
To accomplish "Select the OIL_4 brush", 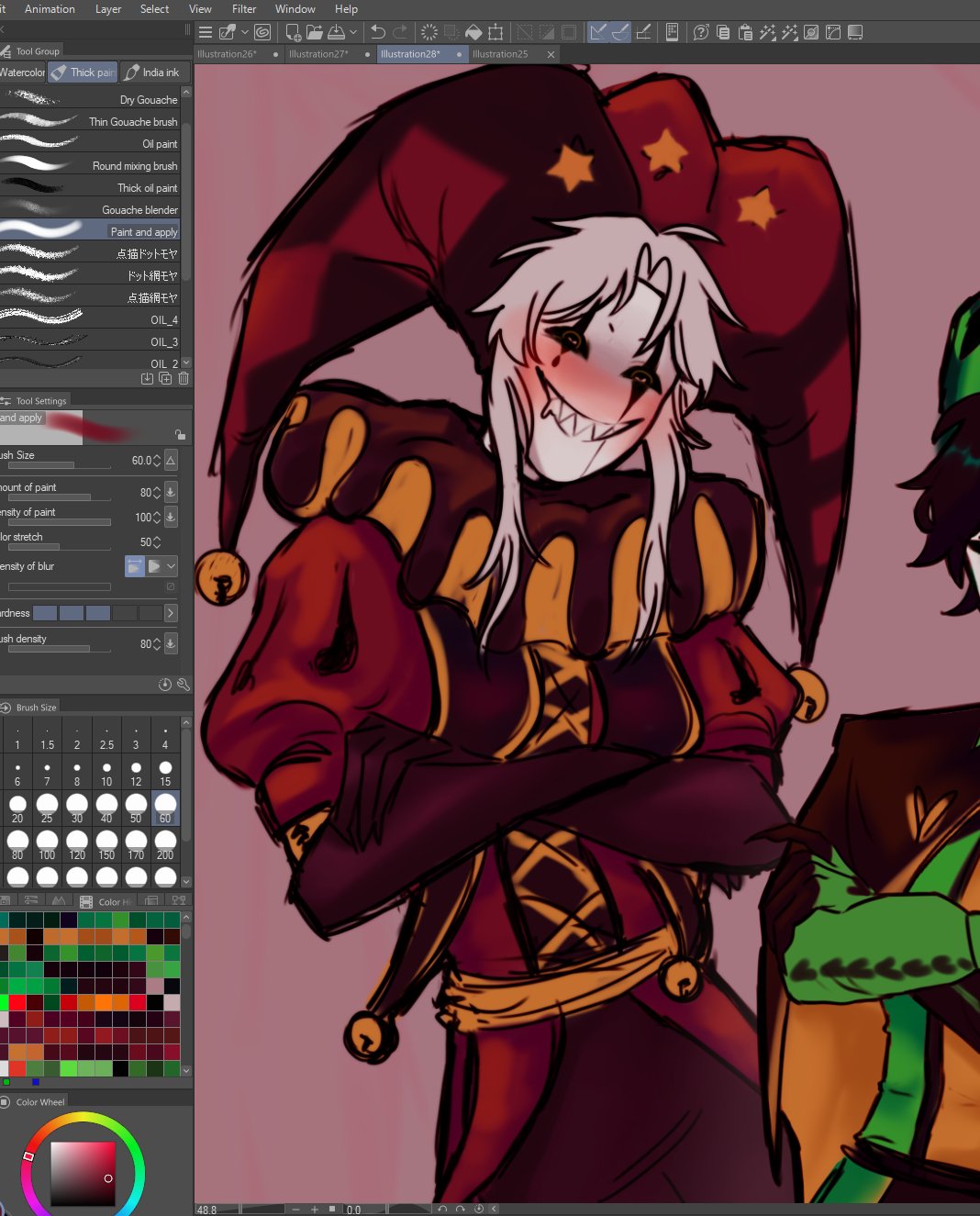I will [x=90, y=319].
